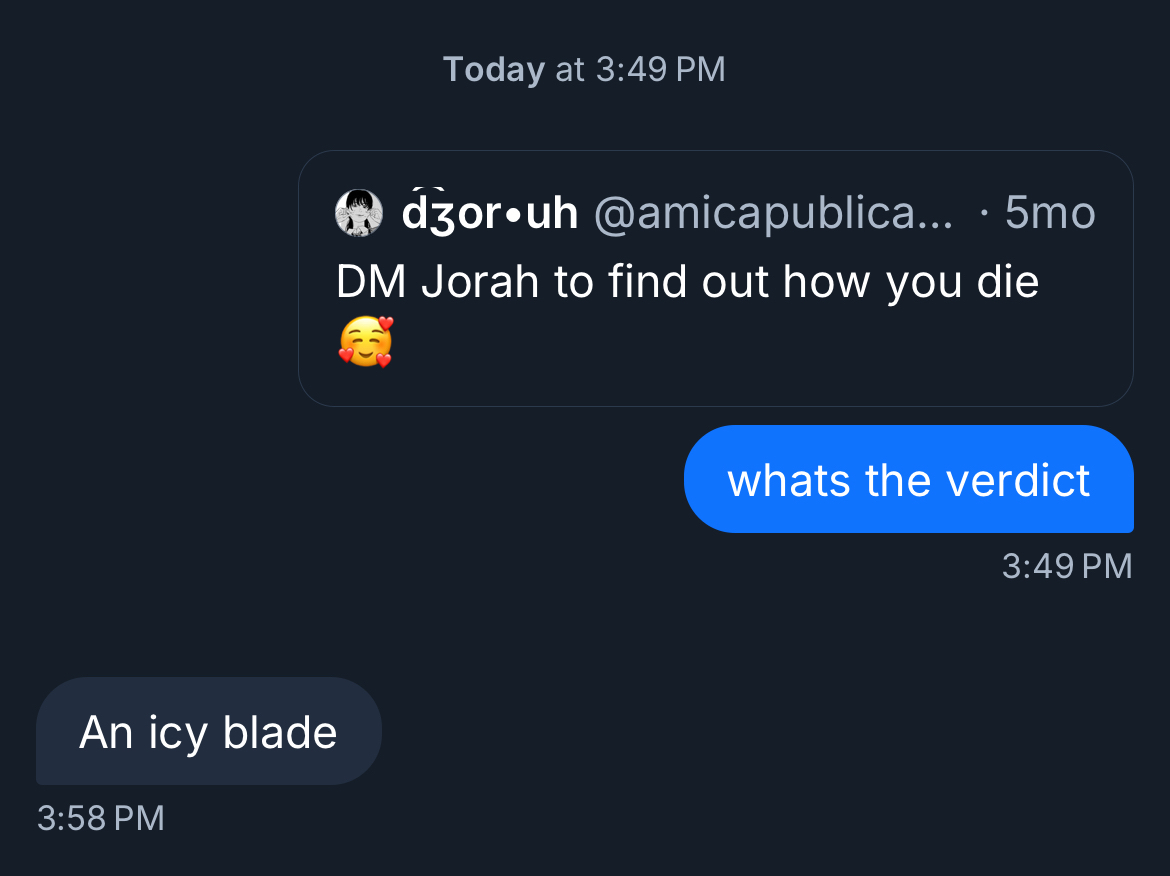Click the 'Today at 3:49 PM' date header
The width and height of the screenshot is (1170, 876).
coord(584,70)
